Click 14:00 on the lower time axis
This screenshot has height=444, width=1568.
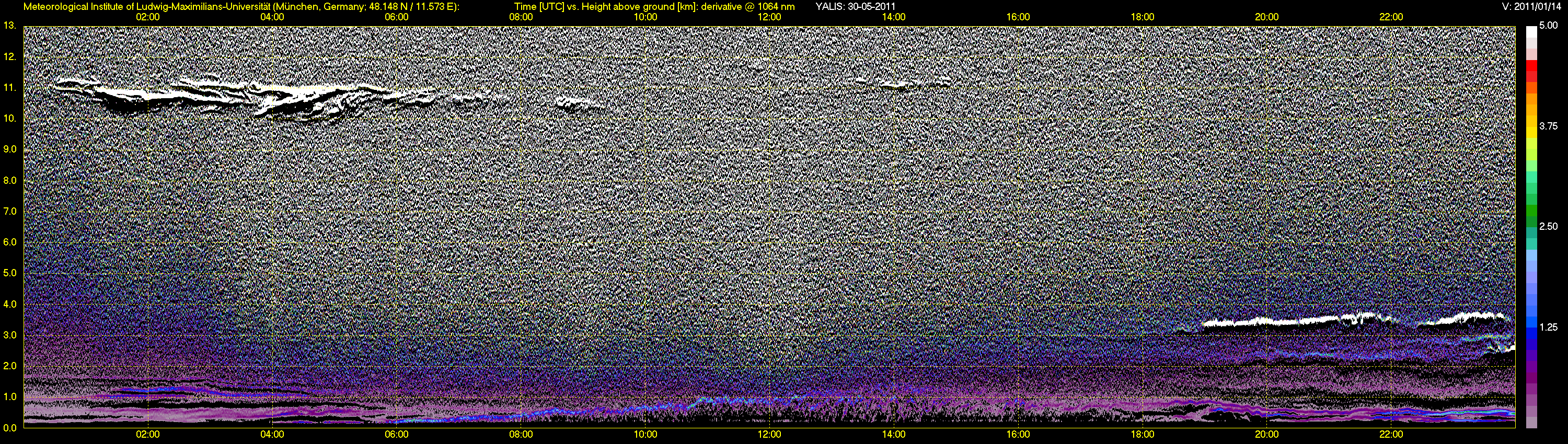coord(894,435)
